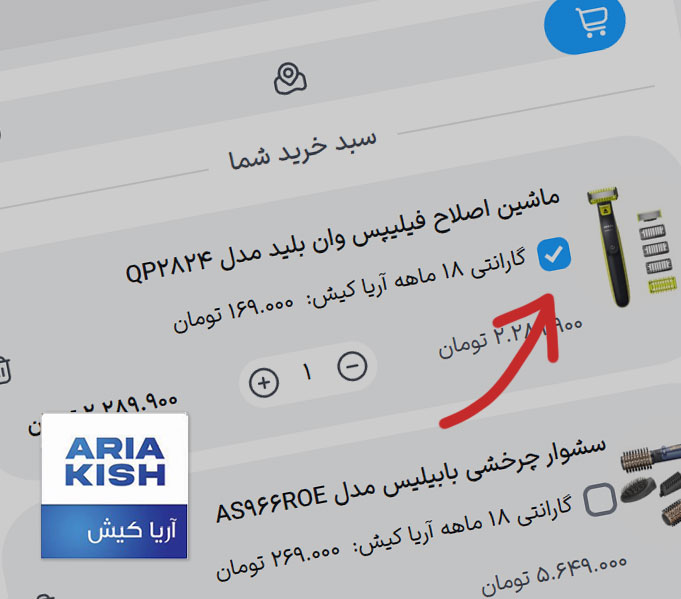681x599 pixels.
Task: Enable the Babyliss 18-month warranty checkbox
Action: tap(600, 499)
